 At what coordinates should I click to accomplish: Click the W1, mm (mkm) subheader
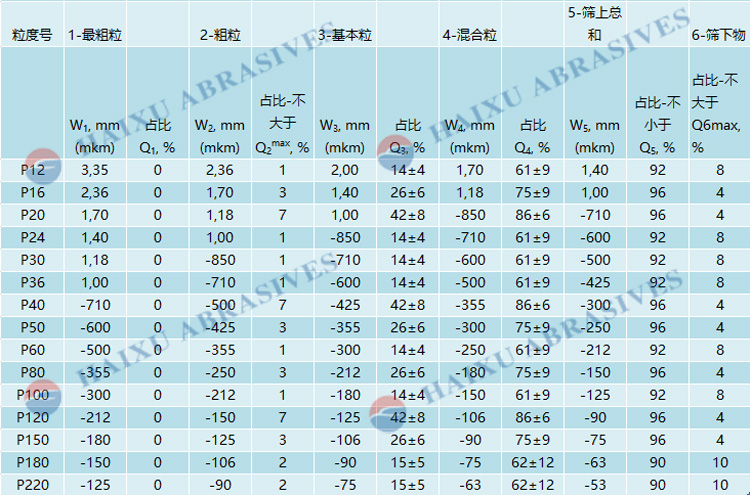(95, 137)
